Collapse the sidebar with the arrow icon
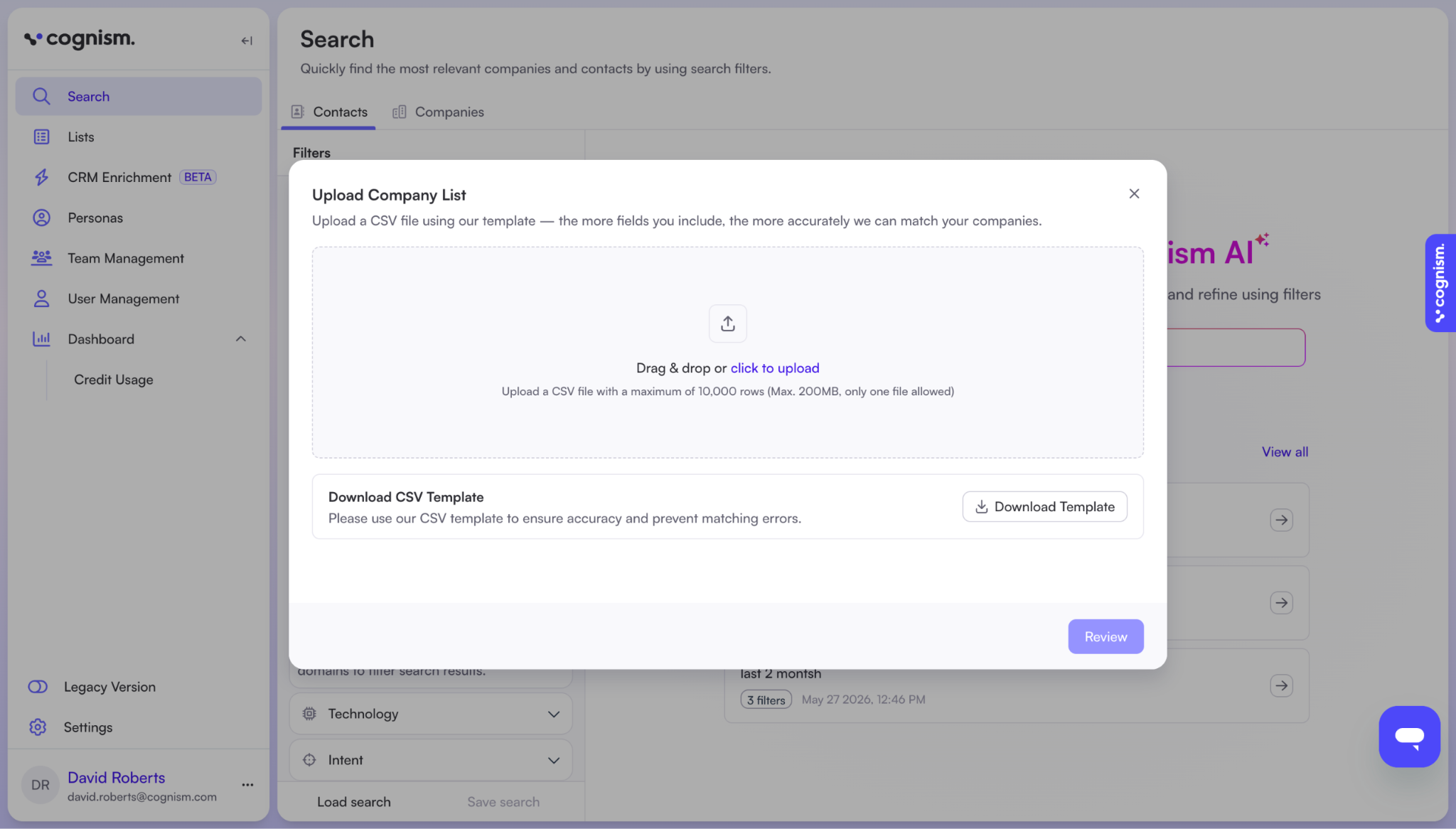Screen dimensions: 1456x829 [247, 41]
